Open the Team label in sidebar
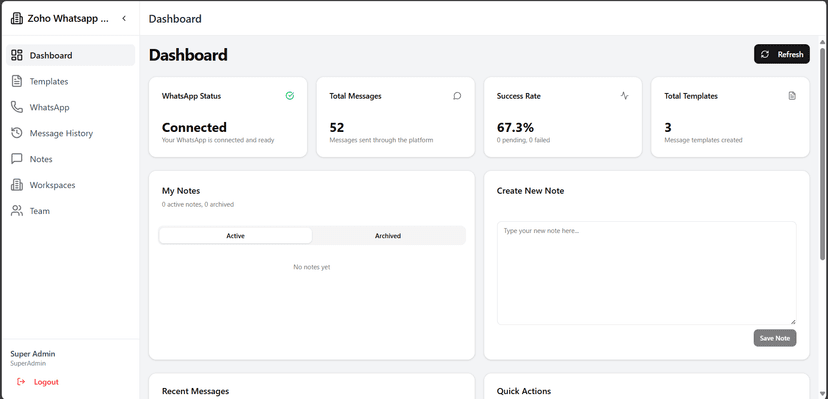This screenshot has height=399, width=828. pos(40,211)
